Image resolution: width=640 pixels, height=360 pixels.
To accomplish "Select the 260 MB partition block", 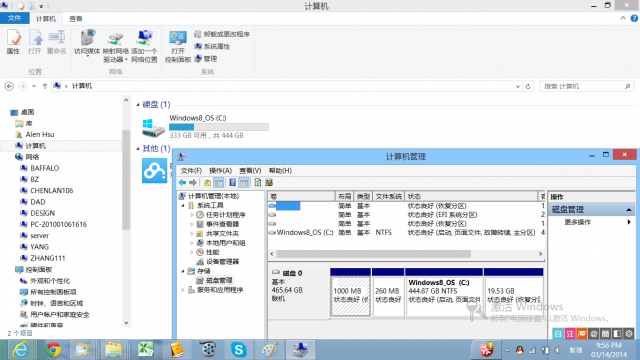I will [x=388, y=292].
